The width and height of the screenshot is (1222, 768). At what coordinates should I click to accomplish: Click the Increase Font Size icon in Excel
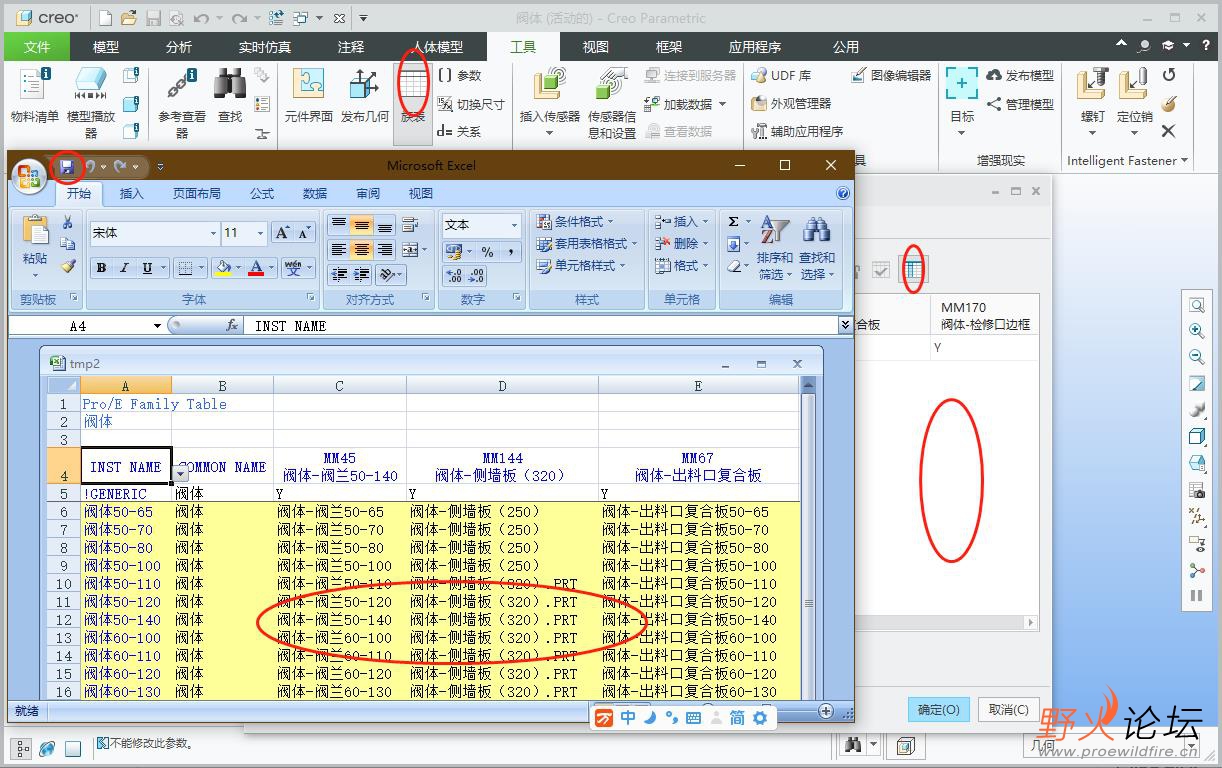click(x=282, y=233)
